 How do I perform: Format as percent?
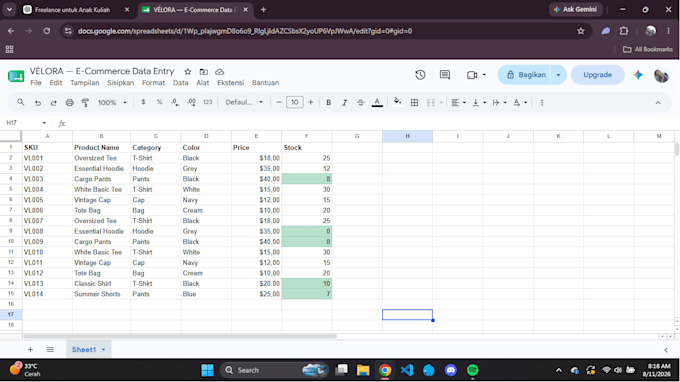click(x=159, y=102)
